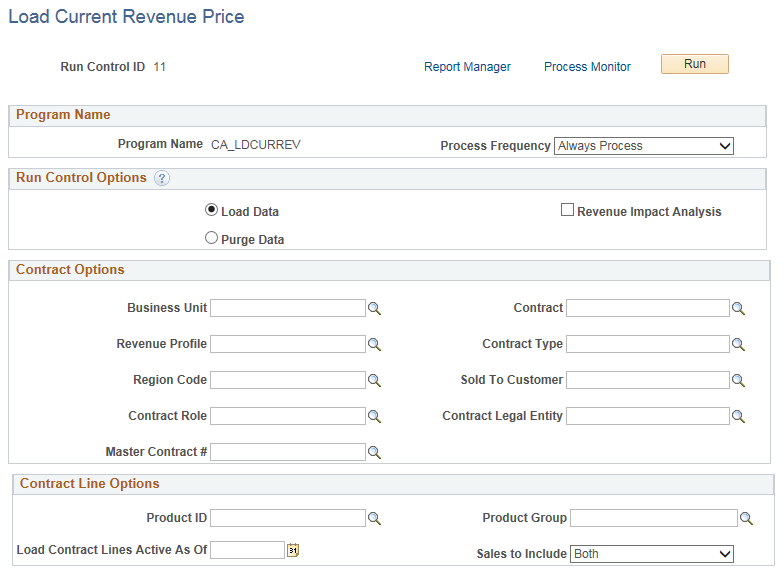Focus the Contract input field
This screenshot has width=784, height=571.
point(648,308)
